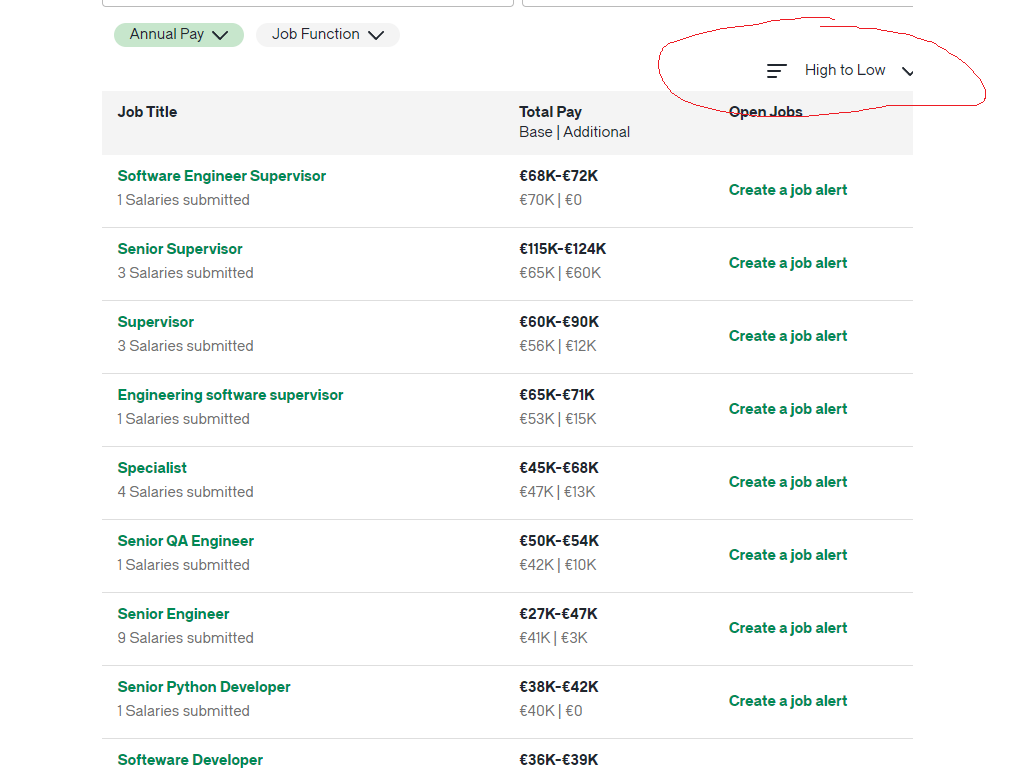
Task: Click the Total Pay column header
Action: click(550, 112)
